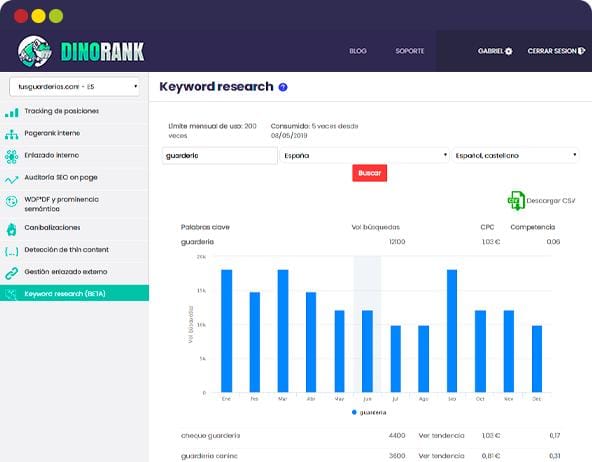Open Ver tendencia for cheque guarderia
Image resolution: width=592 pixels, height=462 pixels.
click(441, 436)
